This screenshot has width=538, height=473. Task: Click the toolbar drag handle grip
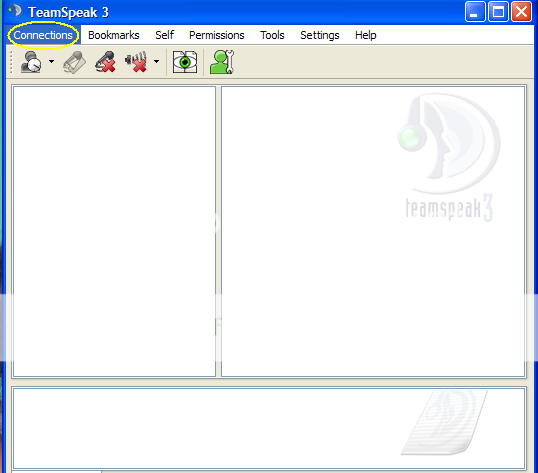pos(11,62)
